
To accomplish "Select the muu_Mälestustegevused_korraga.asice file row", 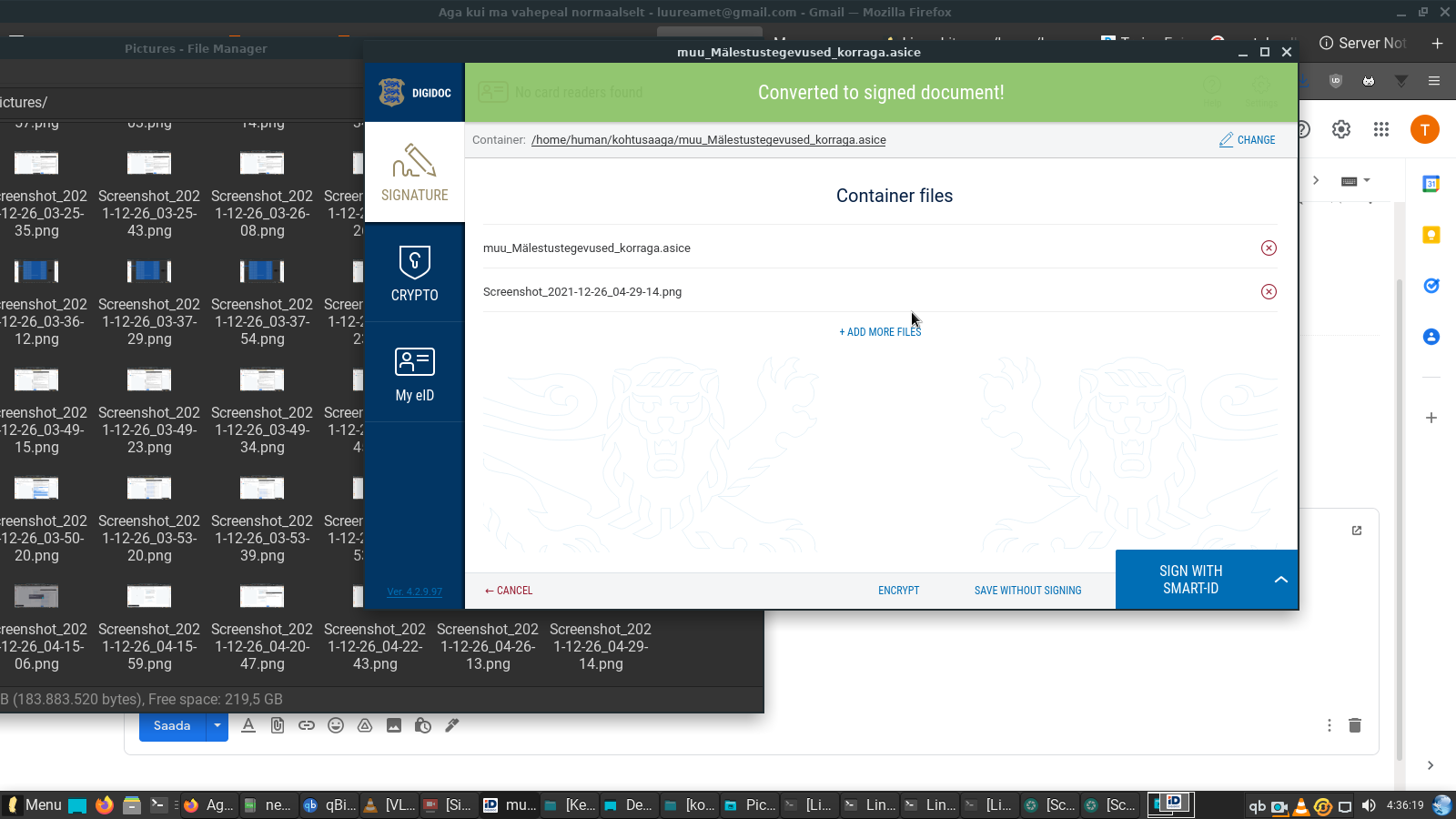I will coord(880,248).
